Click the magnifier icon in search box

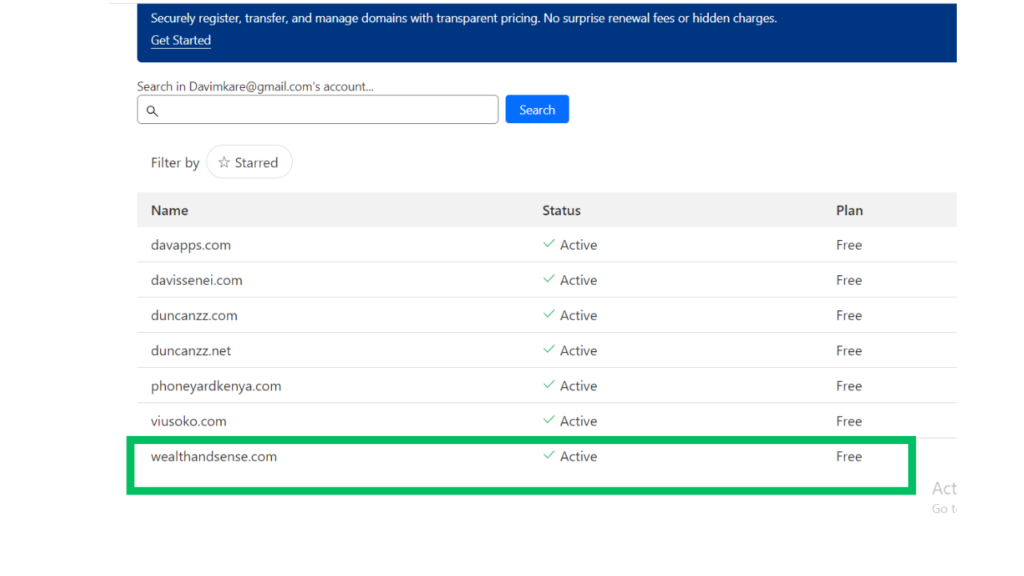(x=152, y=111)
